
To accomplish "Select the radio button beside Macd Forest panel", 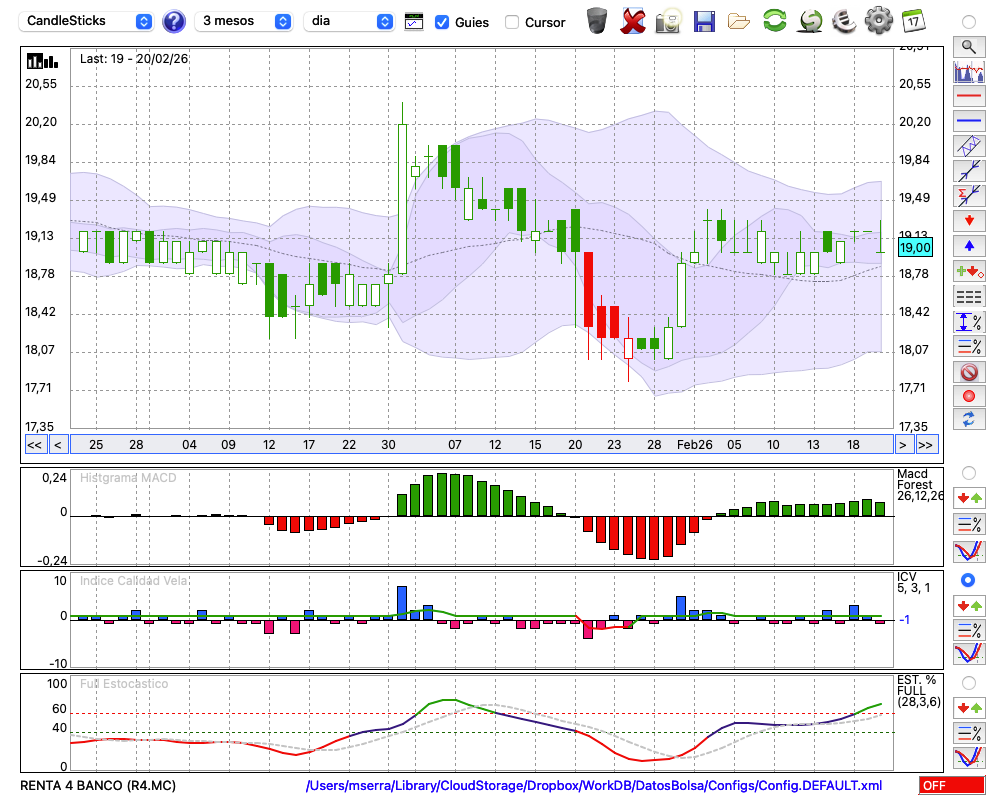I will click(x=968, y=473).
